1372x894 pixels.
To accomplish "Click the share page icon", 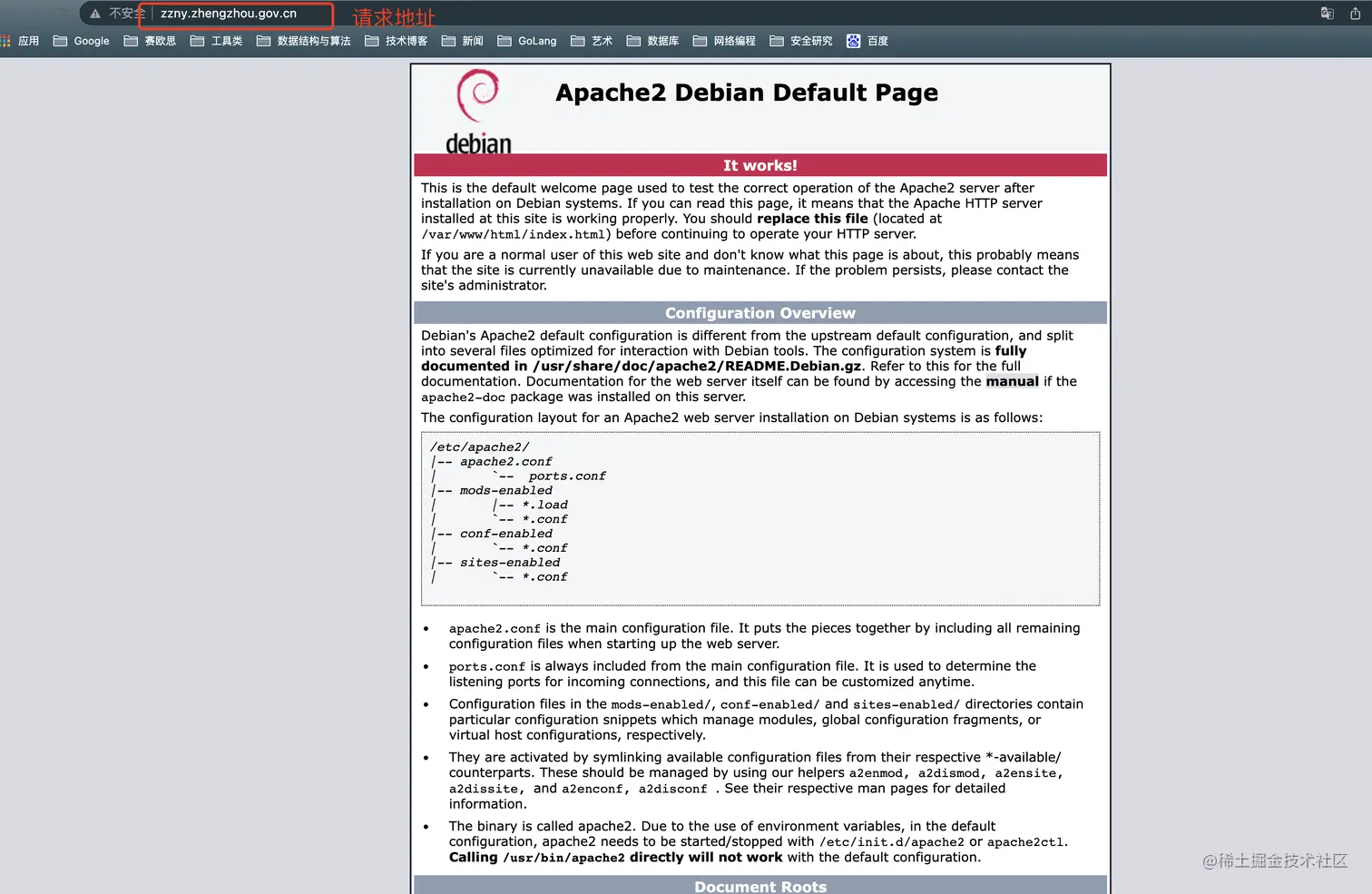I will pyautogui.click(x=1355, y=14).
